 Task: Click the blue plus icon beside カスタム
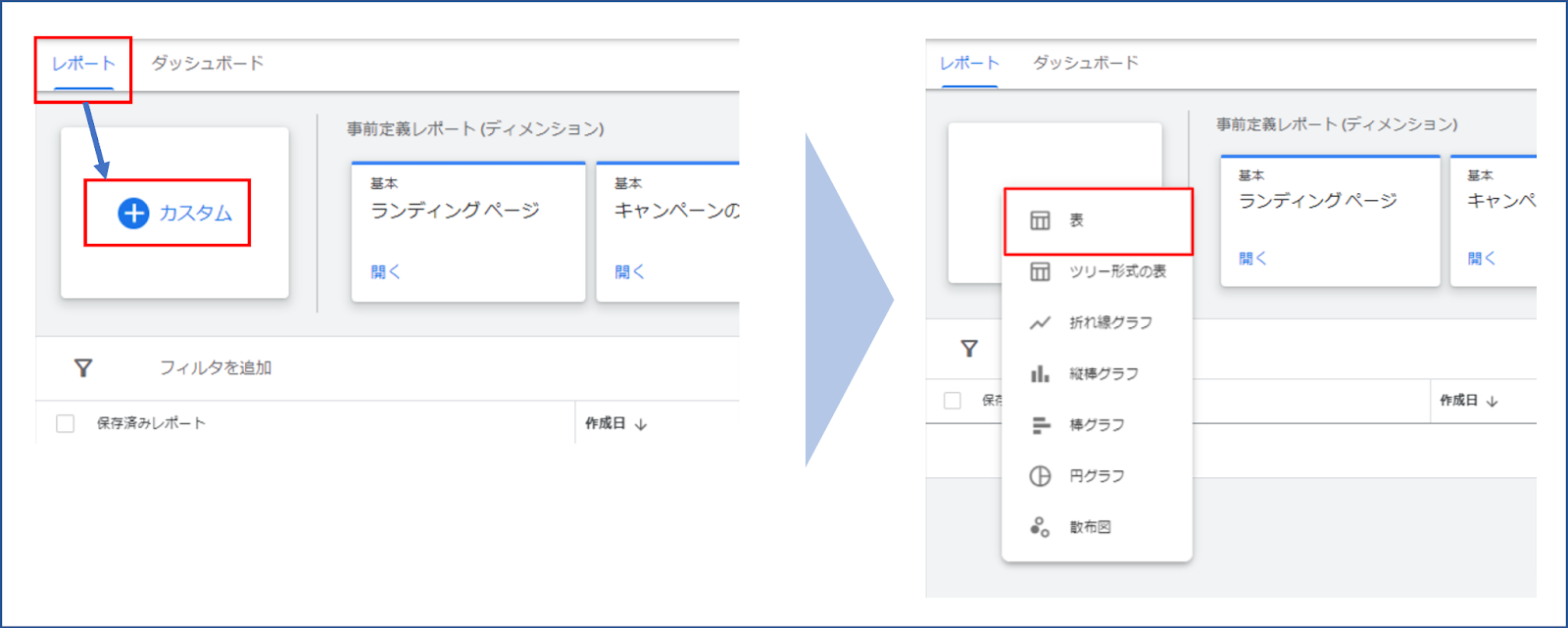133,213
